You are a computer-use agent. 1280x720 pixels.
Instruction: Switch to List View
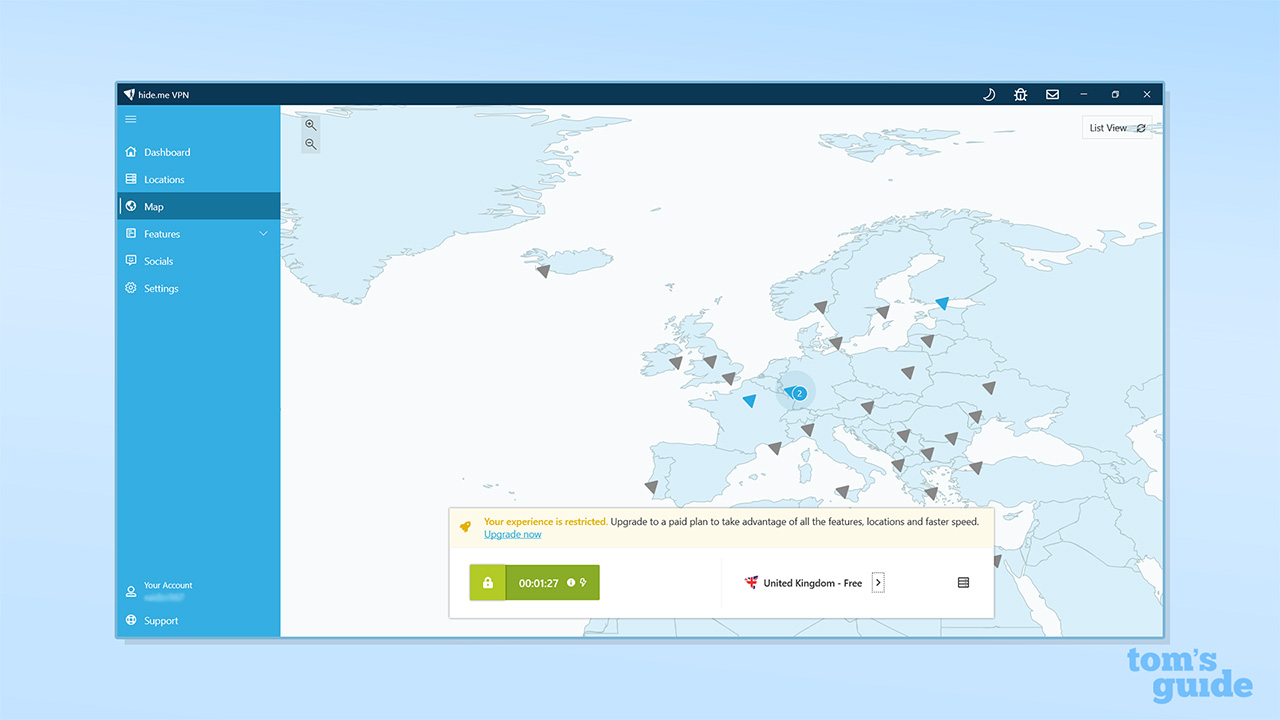pyautogui.click(x=1116, y=128)
